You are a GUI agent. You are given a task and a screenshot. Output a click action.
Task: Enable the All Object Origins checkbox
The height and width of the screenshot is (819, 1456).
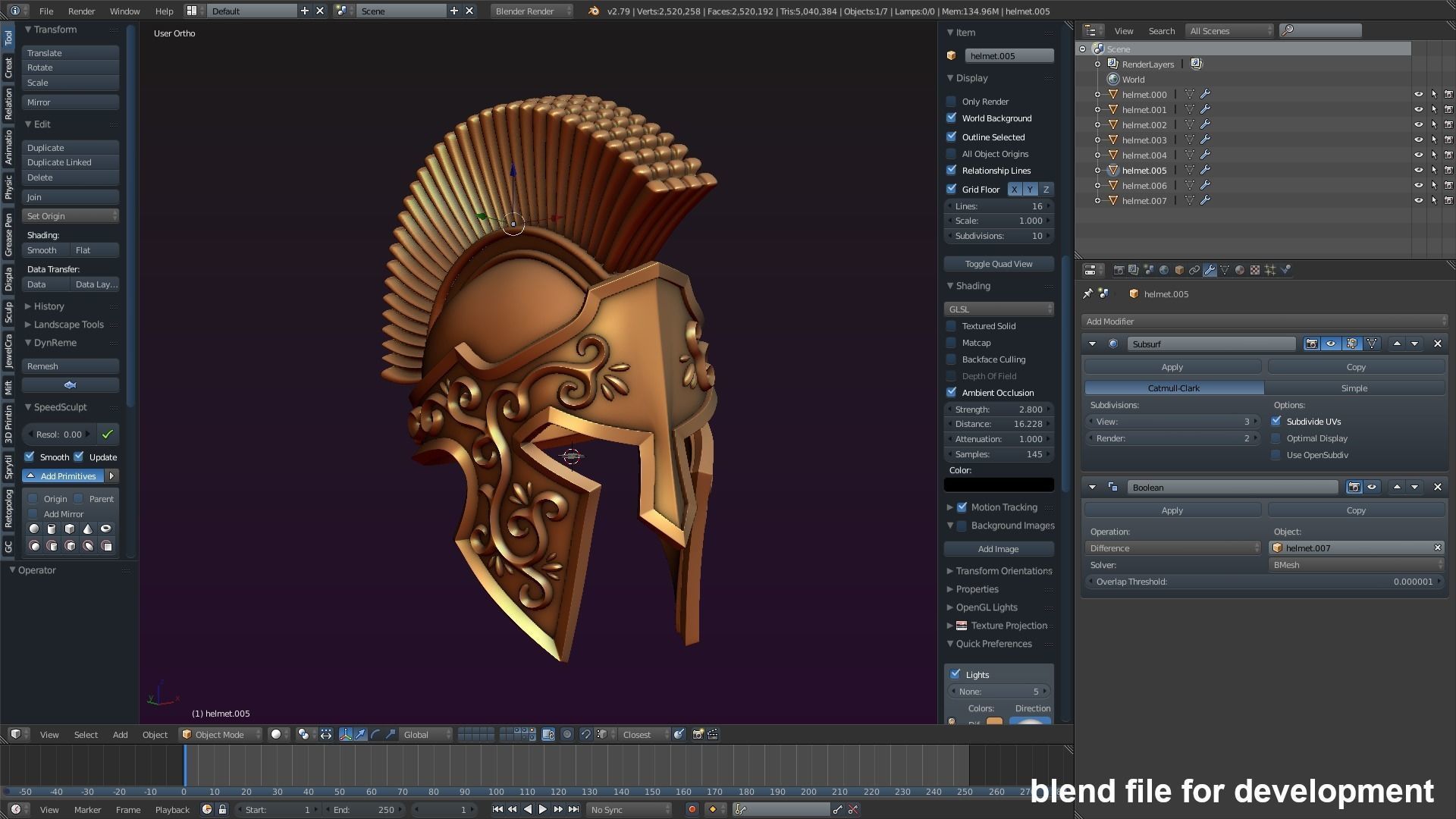tap(951, 153)
